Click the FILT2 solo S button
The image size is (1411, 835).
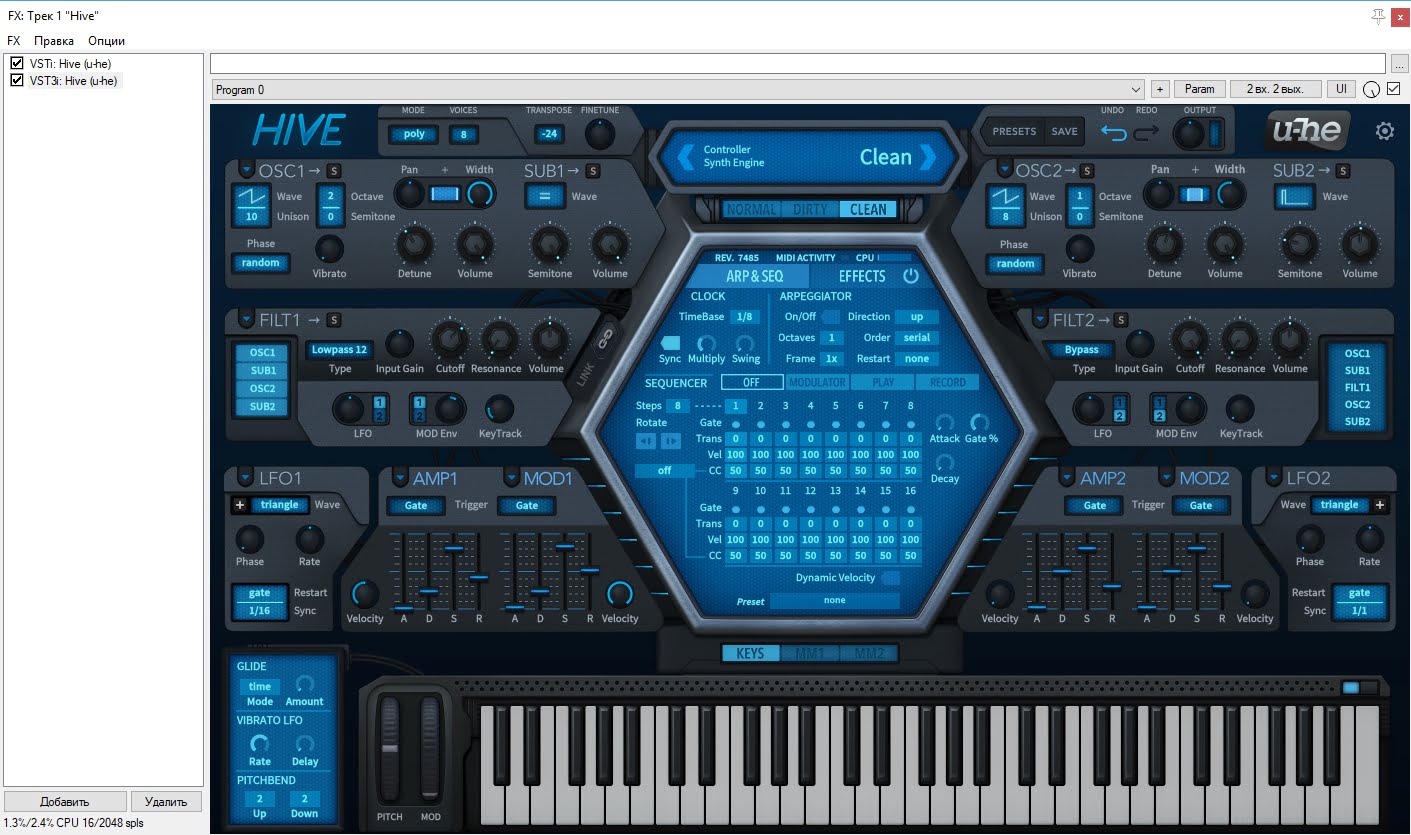[1122, 320]
